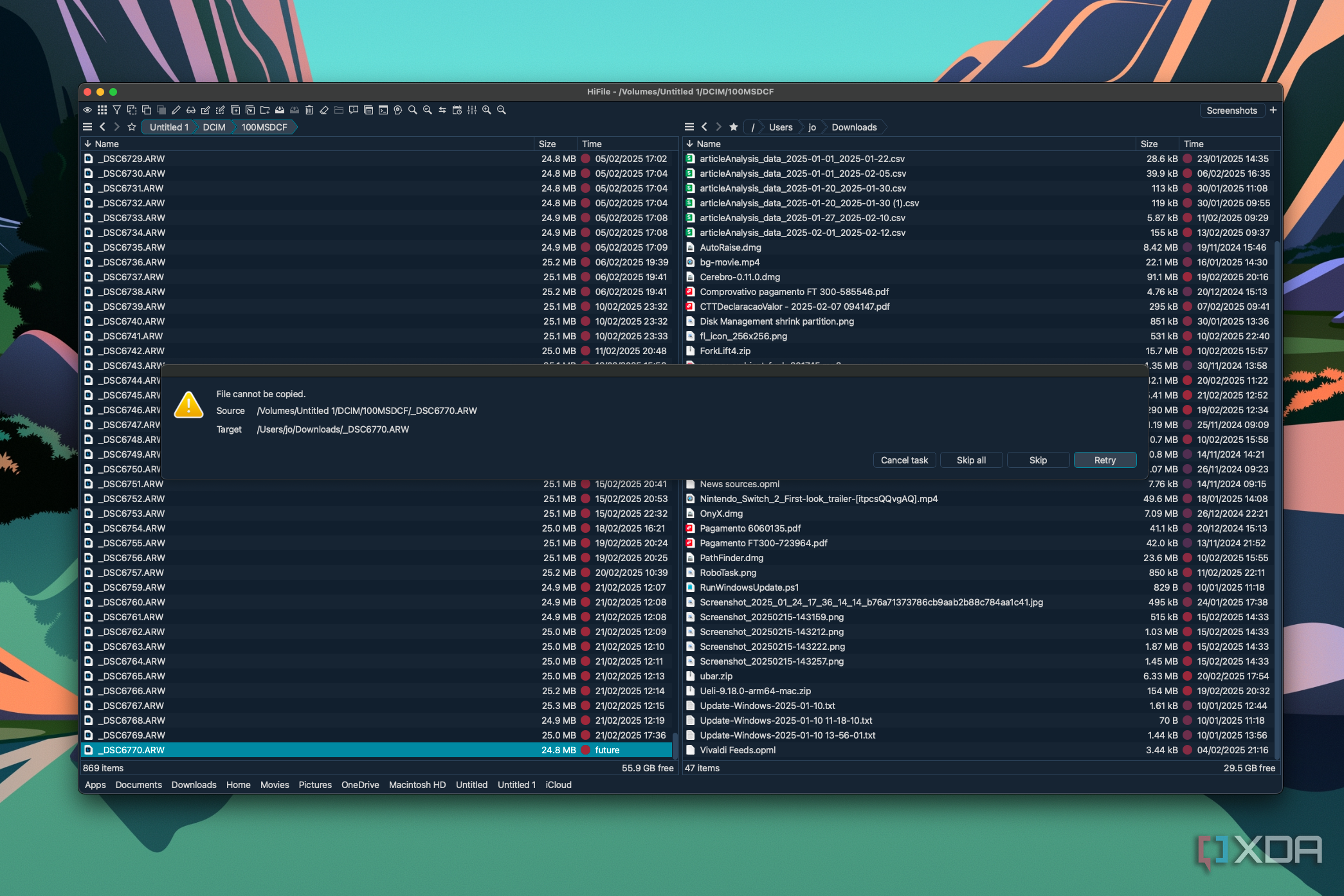Open the terminal icon in the toolbar
Viewport: 1344px width, 896px height.
383,110
